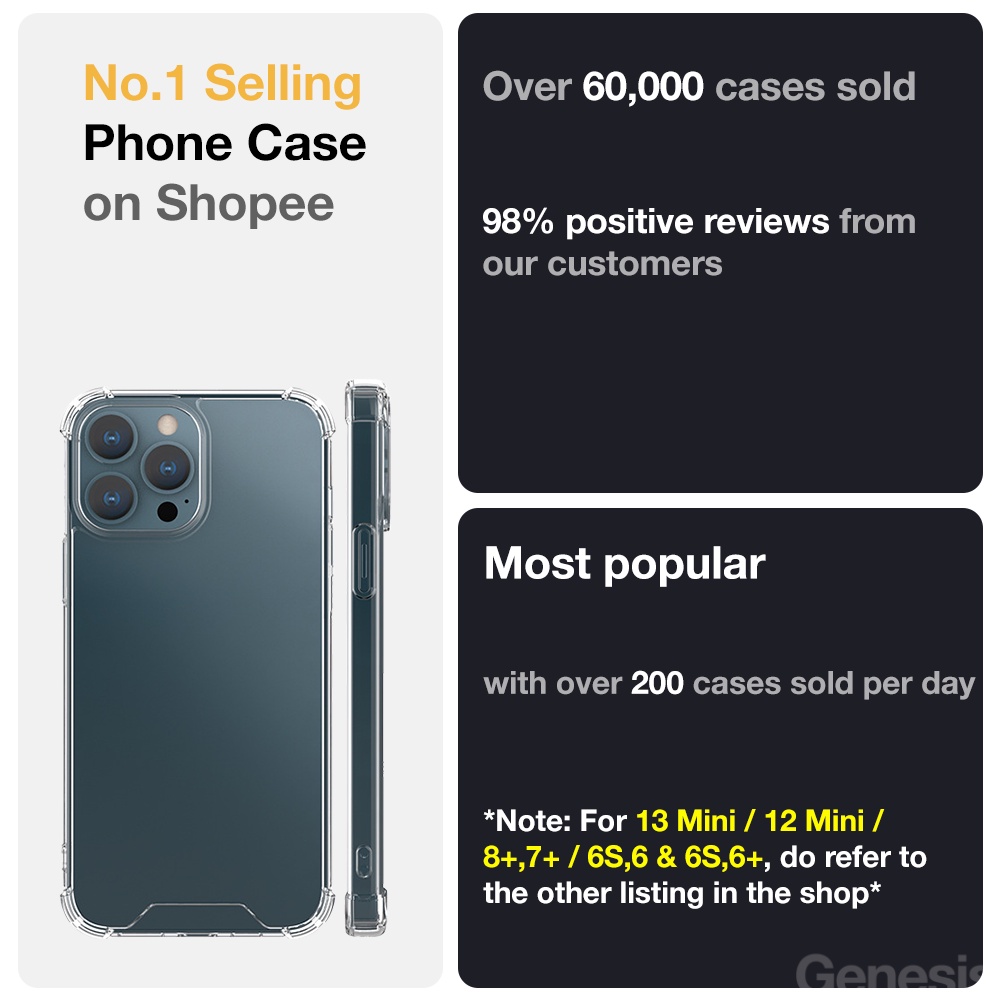The height and width of the screenshot is (1000, 1000).
Task: Click the black LiDAR sensor below the lenses
Action: (167, 514)
